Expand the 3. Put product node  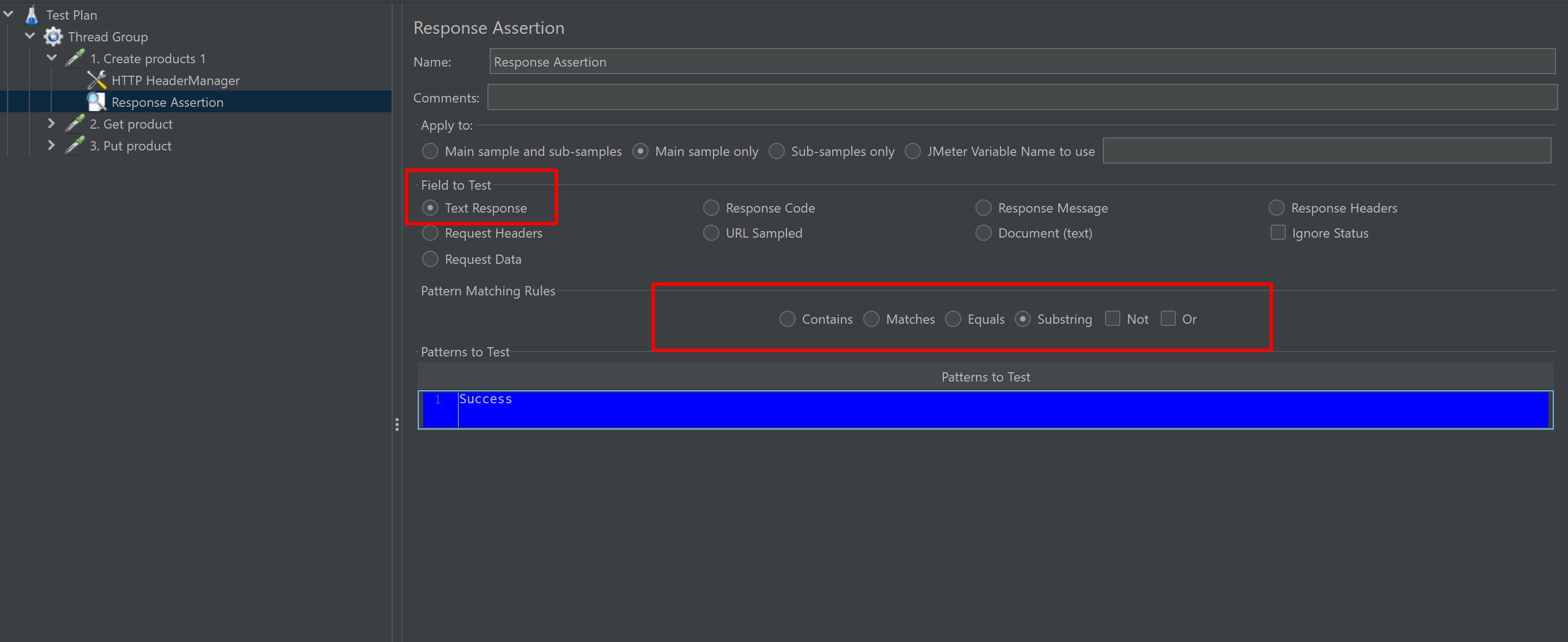point(51,146)
